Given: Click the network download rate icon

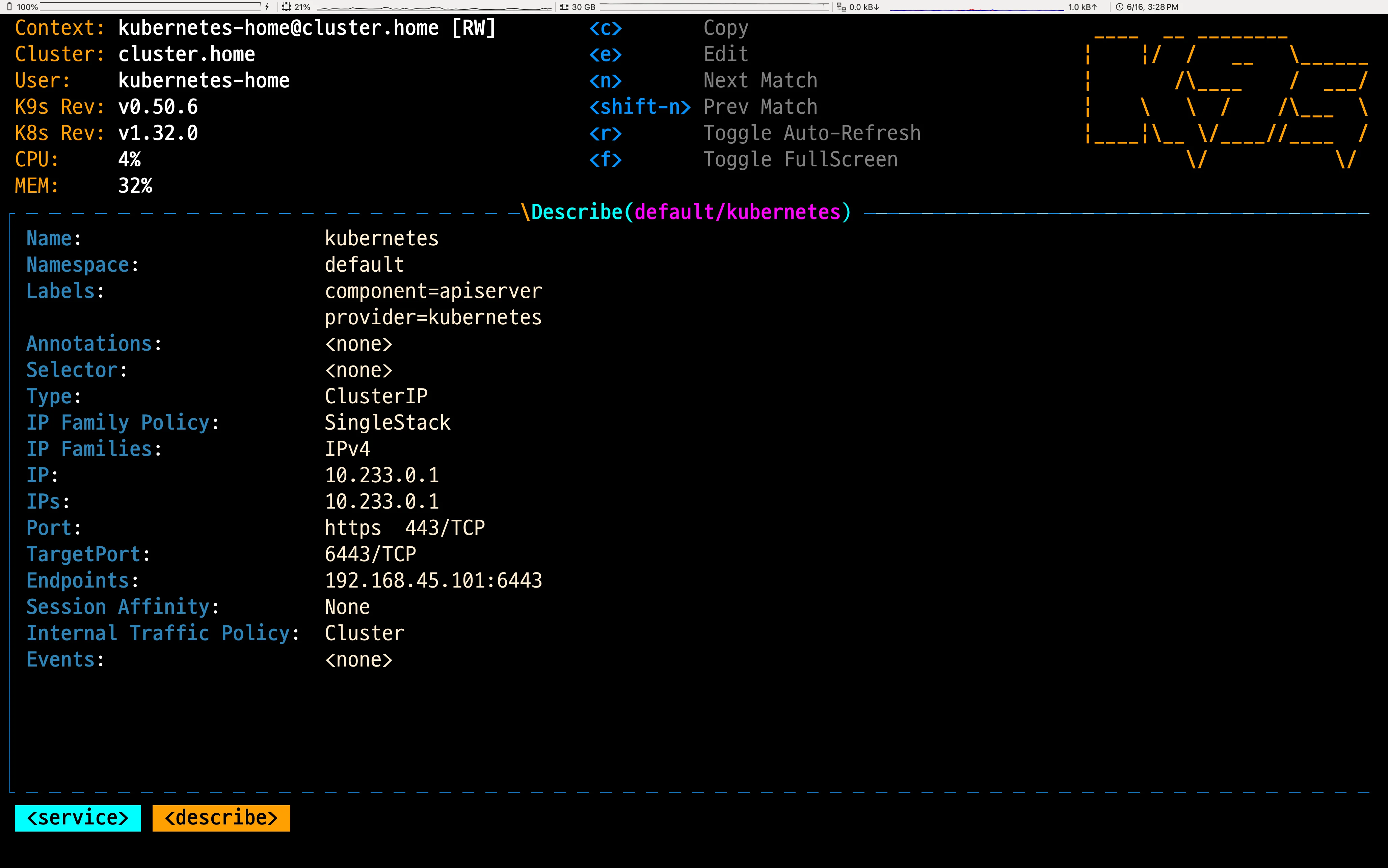Looking at the screenshot, I should (841, 7).
